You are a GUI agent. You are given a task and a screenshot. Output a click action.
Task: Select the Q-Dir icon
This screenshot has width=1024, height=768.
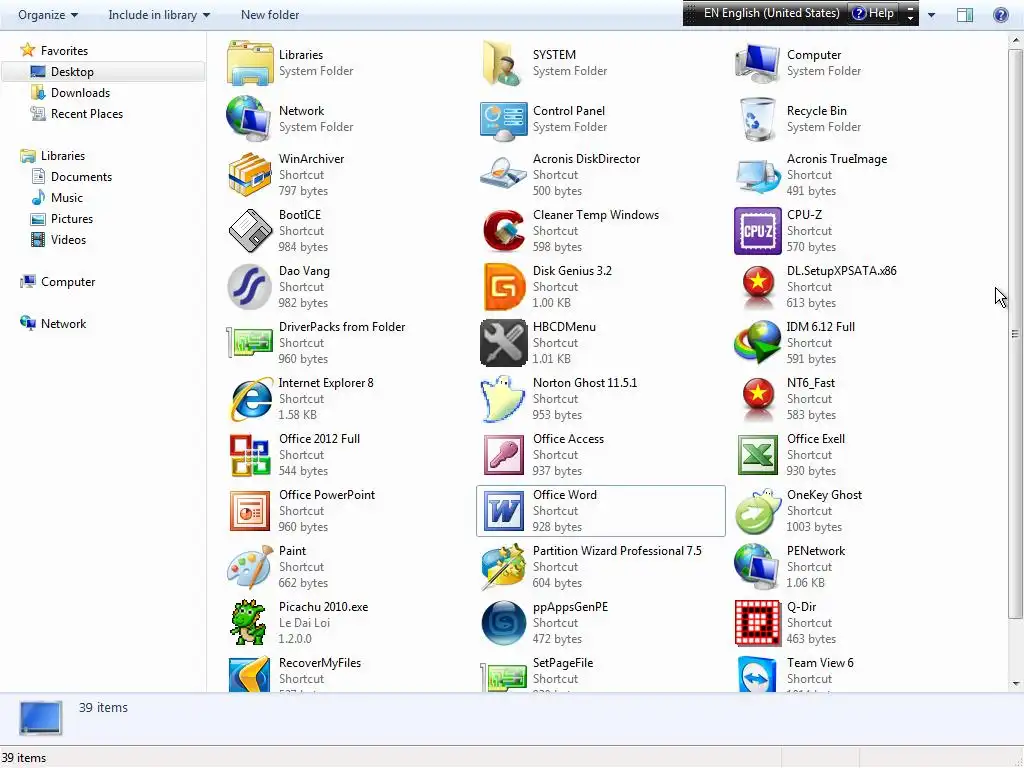[x=758, y=623]
